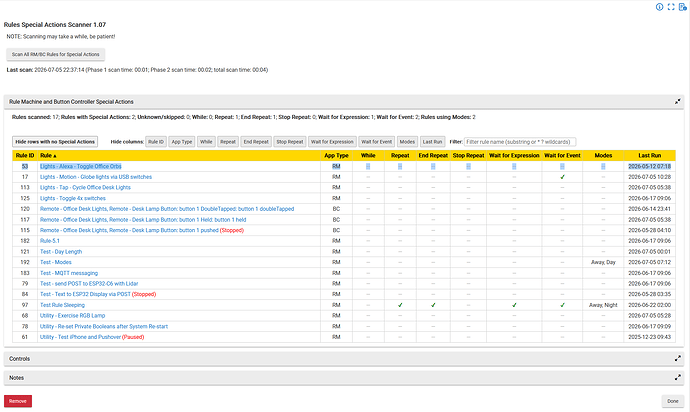Image resolution: width=690 pixels, height=412 pixels.
Task: Open rule Lights - Motion - Globe lights
Action: pos(96,177)
